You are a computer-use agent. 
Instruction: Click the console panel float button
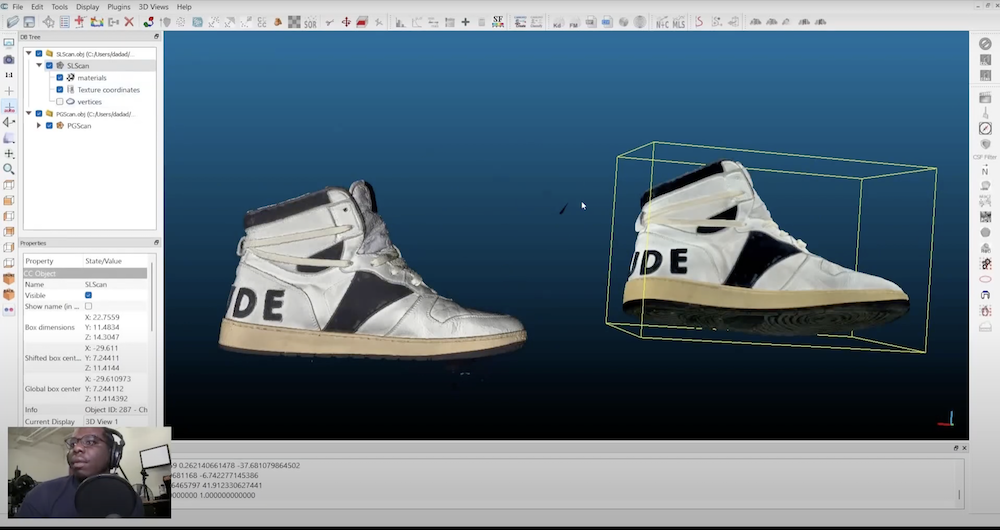[x=955, y=448]
